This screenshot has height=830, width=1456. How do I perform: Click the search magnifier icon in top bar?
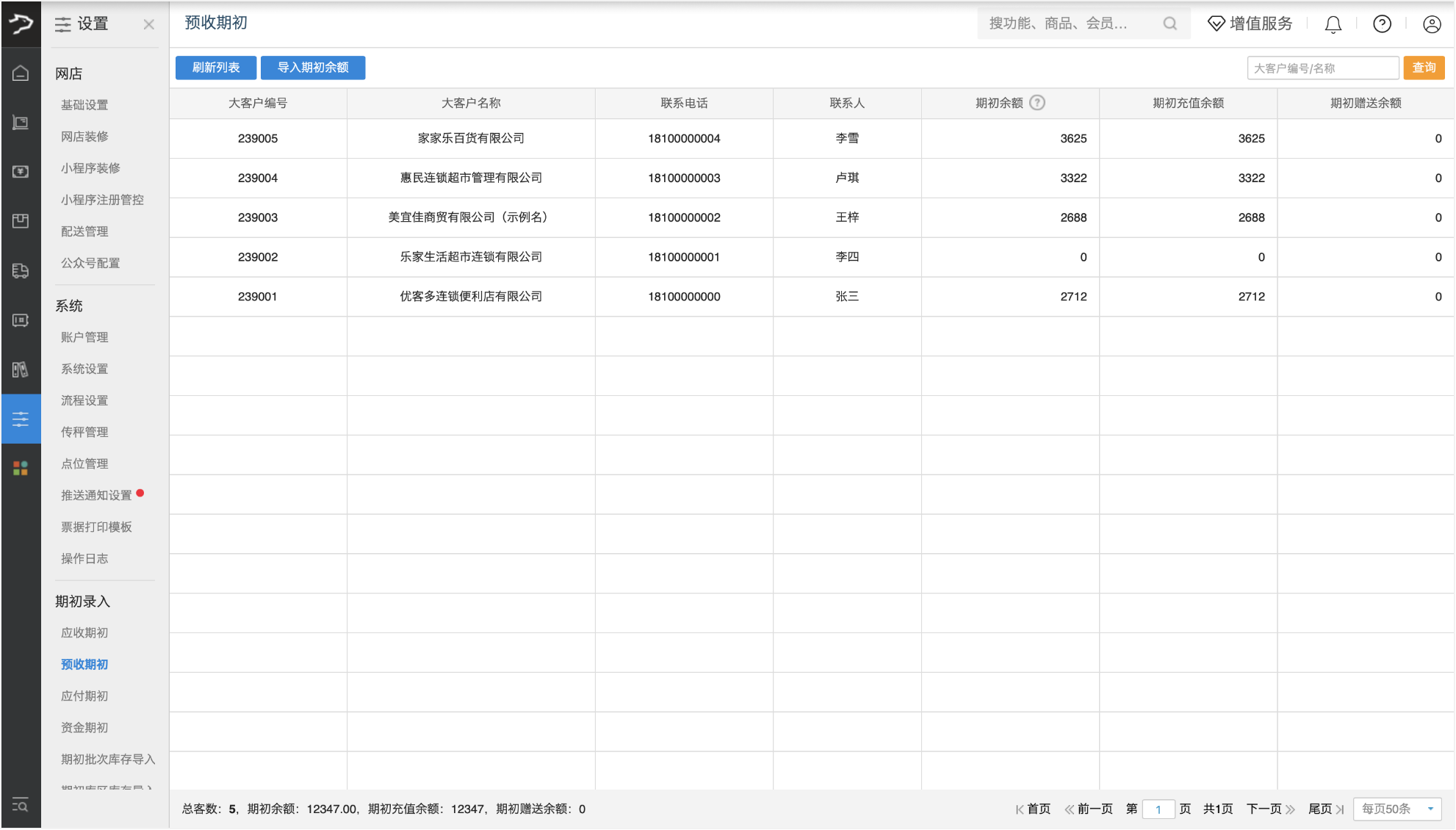[x=1170, y=24]
